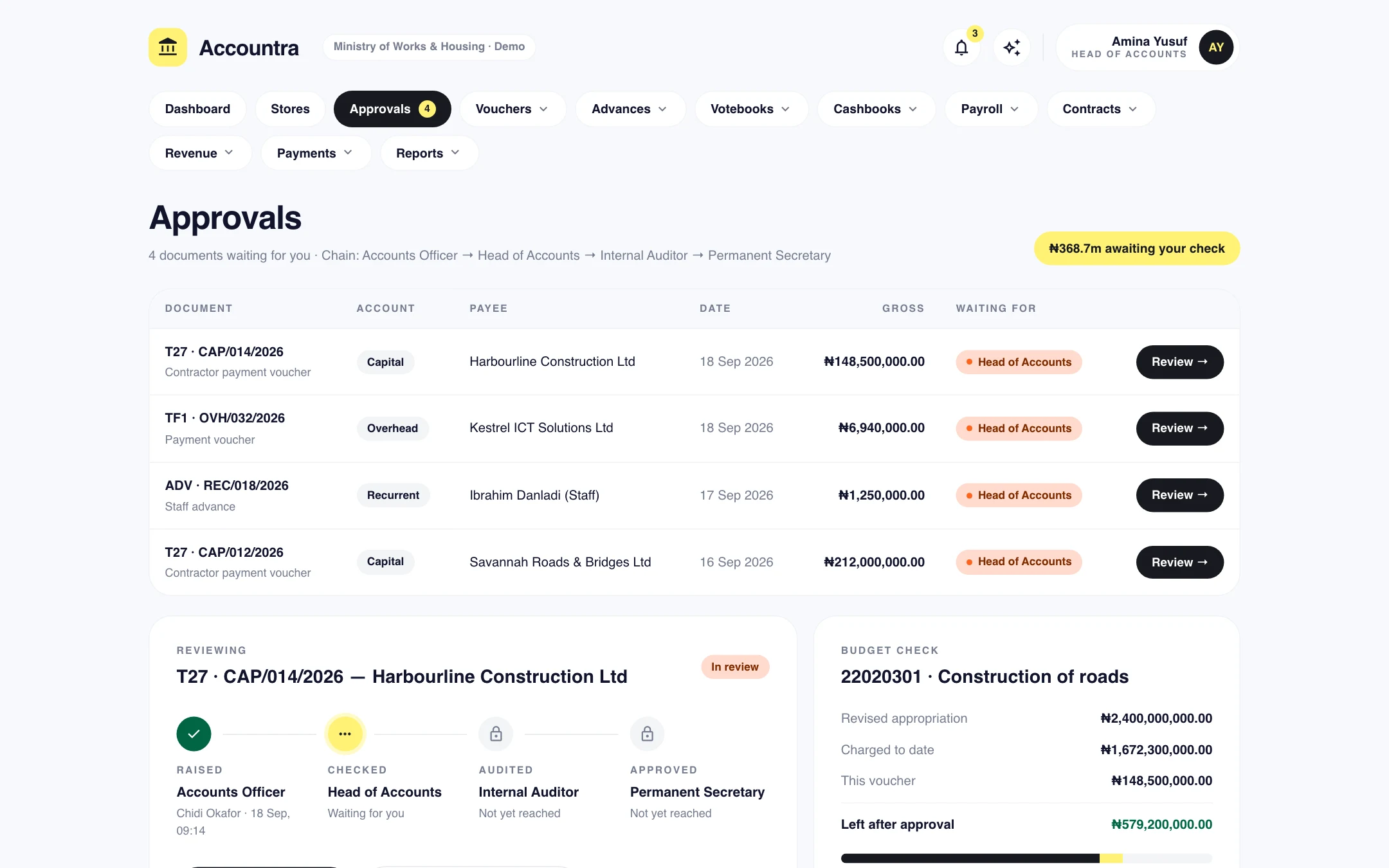Expand the Cashbooks menu
The height and width of the screenshot is (868, 1389).
[875, 109]
